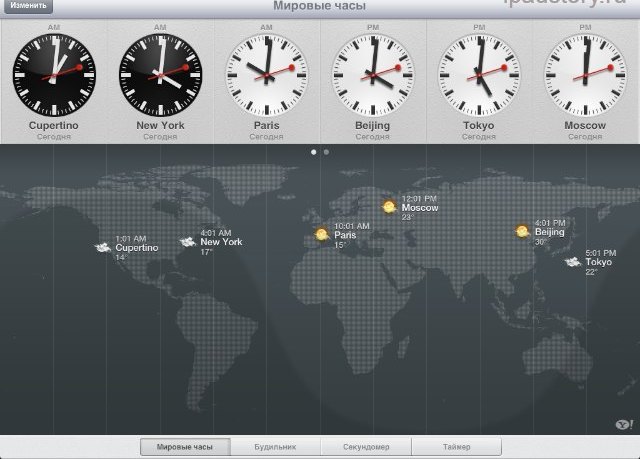Click the cloudy weather icon for Tokyo
The height and width of the screenshot is (459, 640).
573,262
